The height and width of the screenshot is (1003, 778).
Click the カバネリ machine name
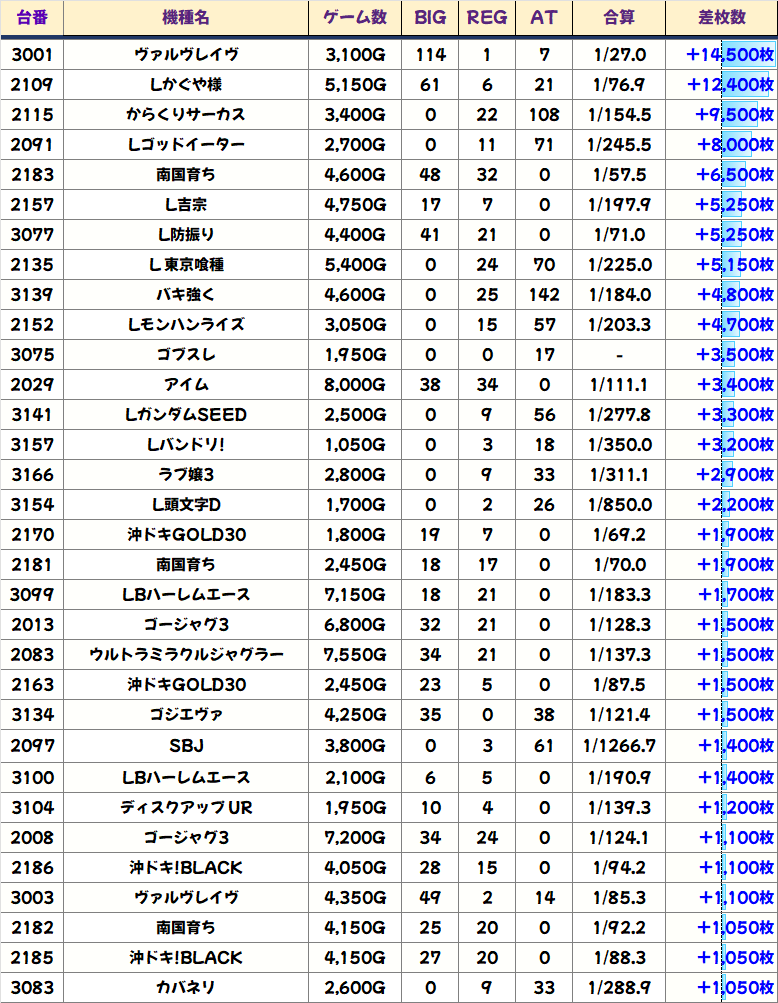186,988
